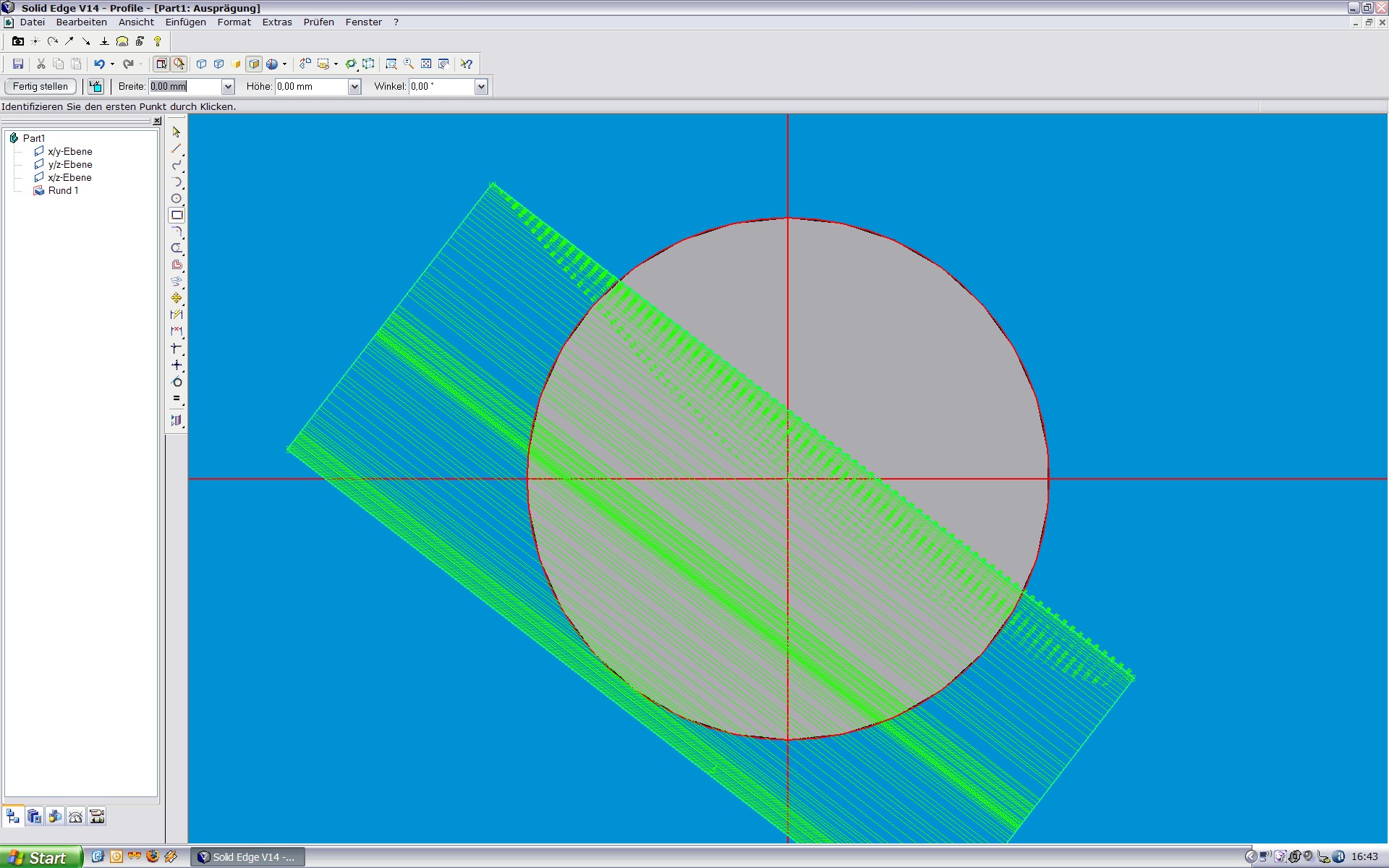Switch to the Sensors gauge tab icon
The image size is (1389, 868).
pyautogui.click(x=76, y=817)
